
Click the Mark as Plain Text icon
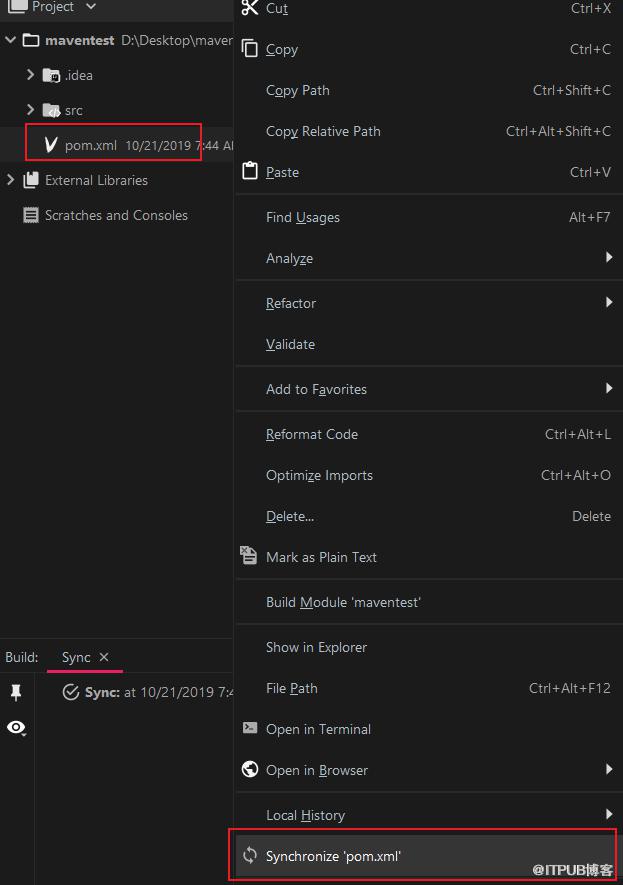tap(249, 555)
